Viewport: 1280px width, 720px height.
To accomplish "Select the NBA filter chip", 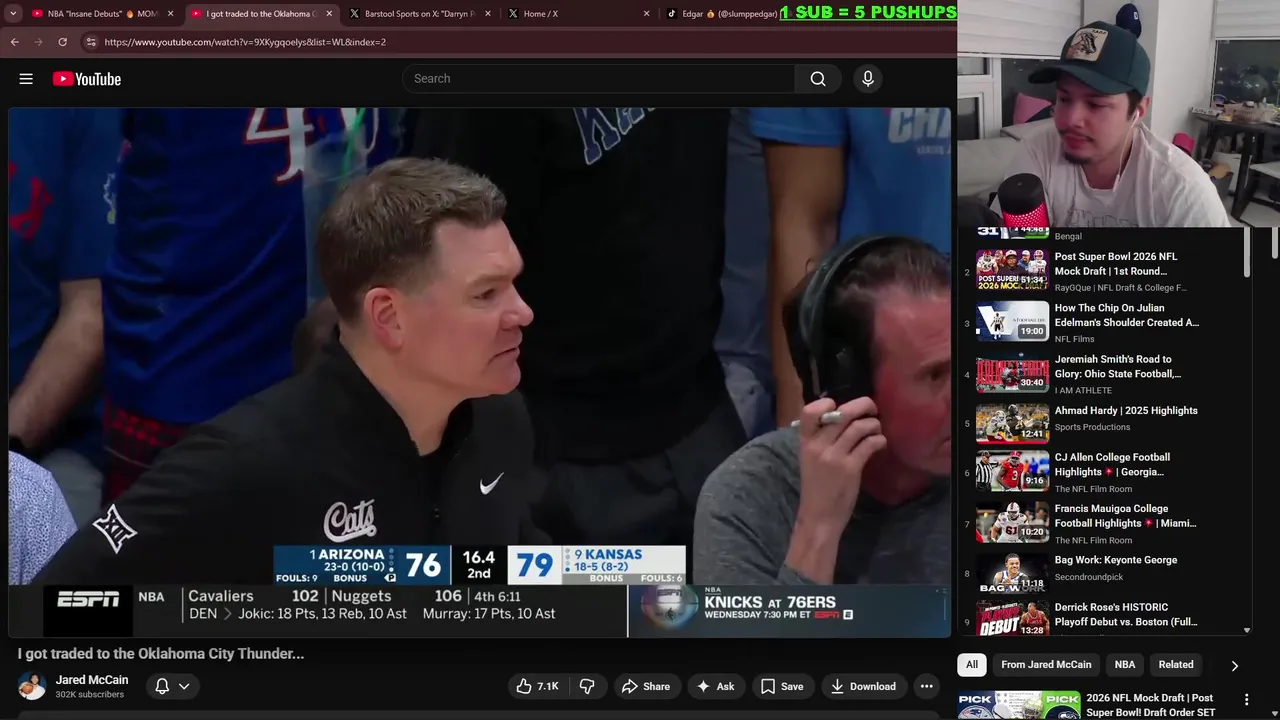I will [x=1125, y=665].
